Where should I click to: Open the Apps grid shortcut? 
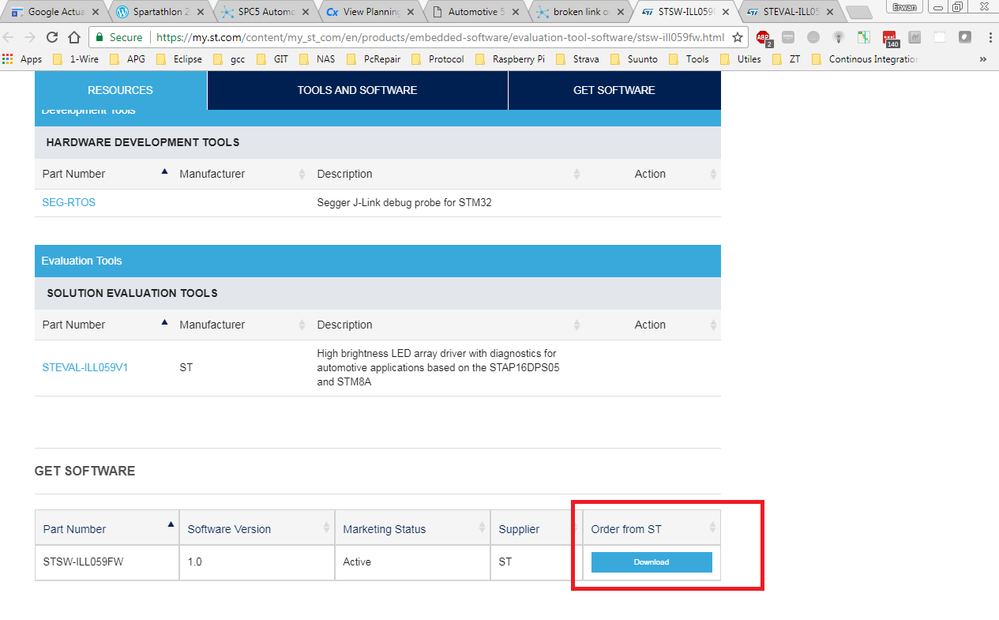pyautogui.click(x=22, y=59)
